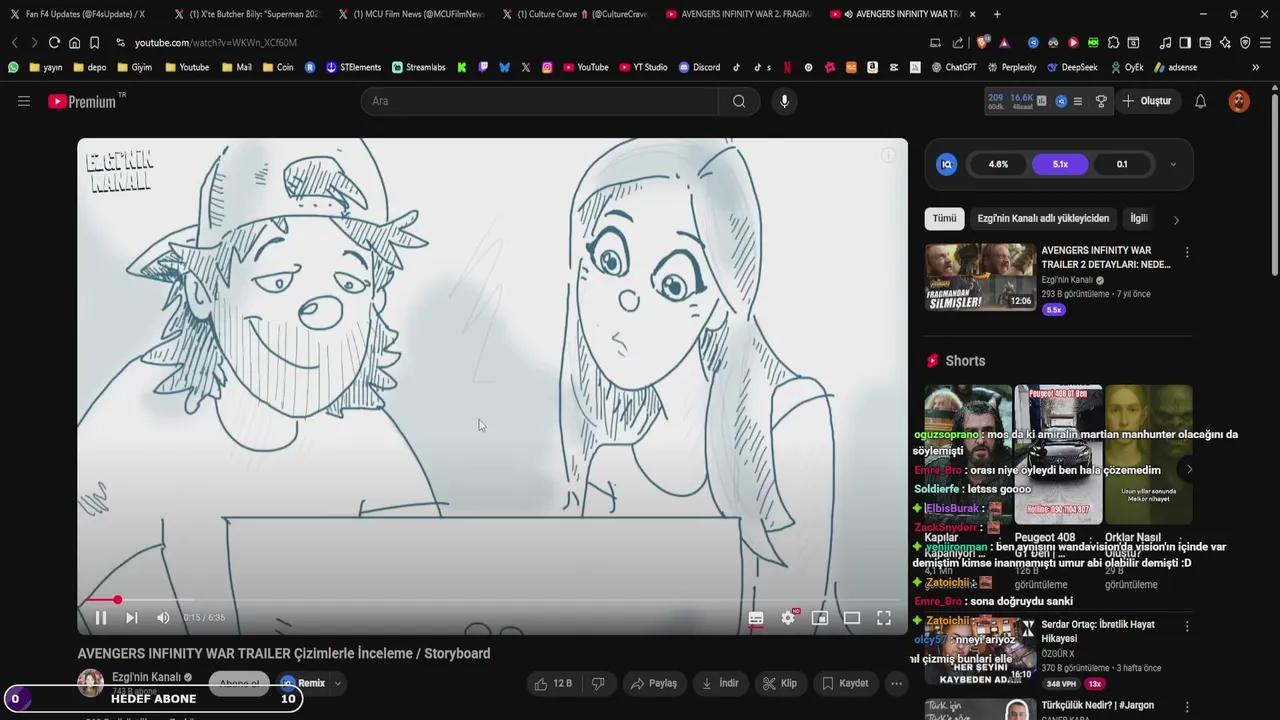Viewport: 1280px width, 720px height.
Task: Click the Paylaş share button
Action: tap(653, 683)
